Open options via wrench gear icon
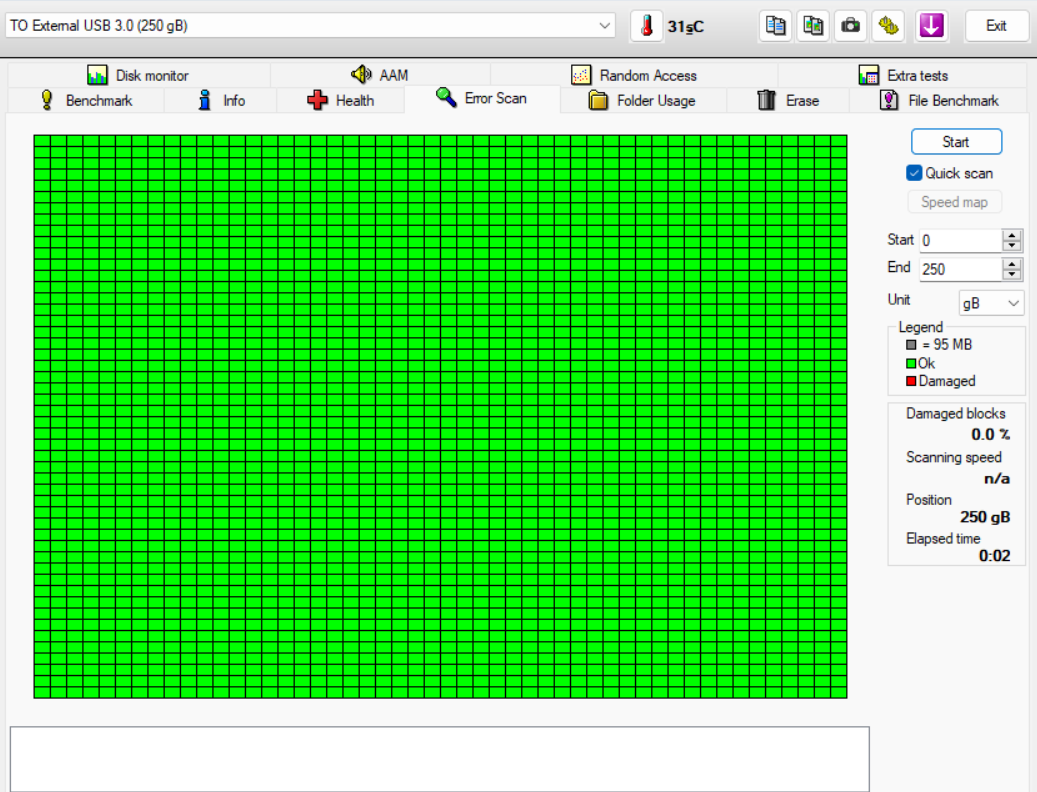The image size is (1037, 792). tap(888, 26)
